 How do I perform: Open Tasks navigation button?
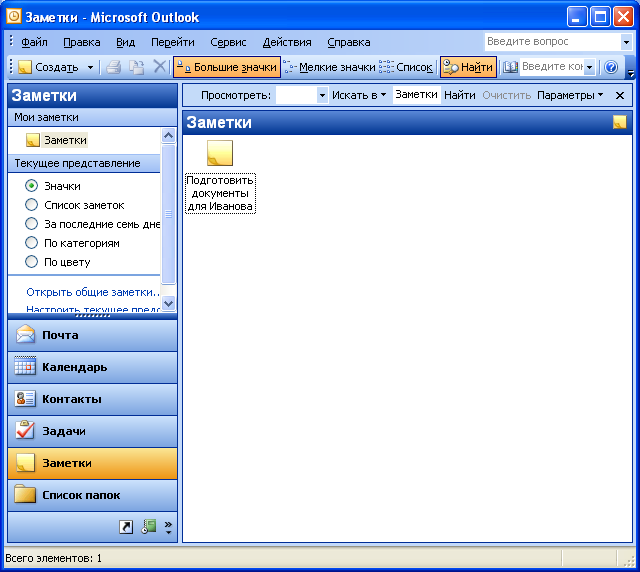[92, 431]
